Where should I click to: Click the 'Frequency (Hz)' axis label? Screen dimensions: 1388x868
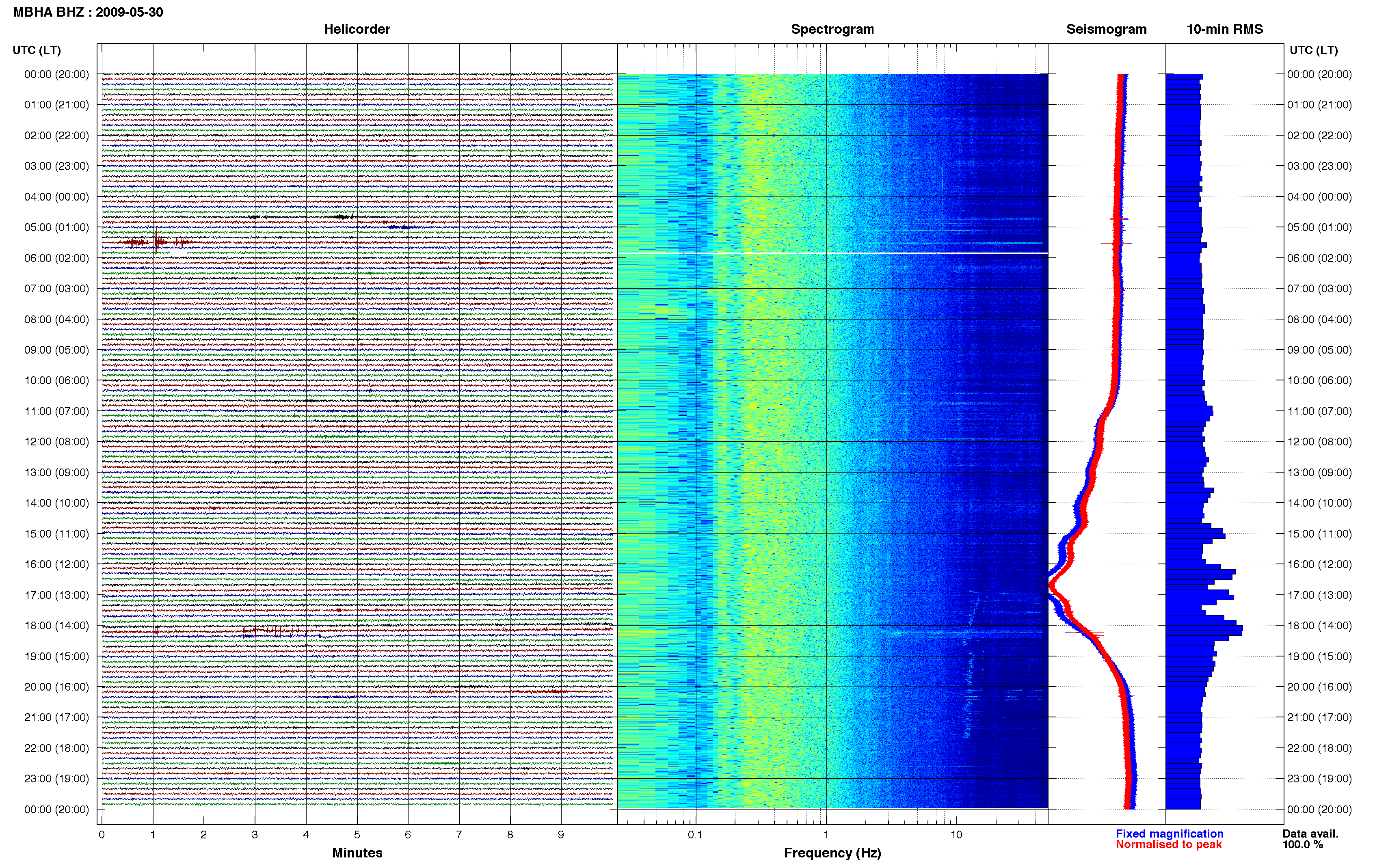(x=832, y=853)
